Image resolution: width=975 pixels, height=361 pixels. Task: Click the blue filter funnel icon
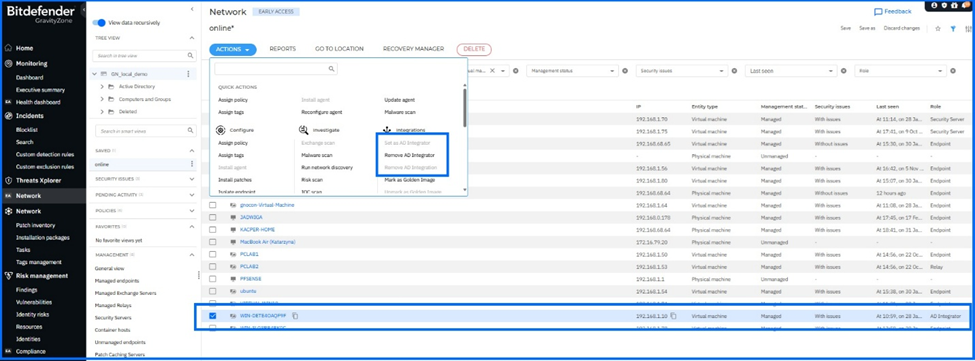953,29
